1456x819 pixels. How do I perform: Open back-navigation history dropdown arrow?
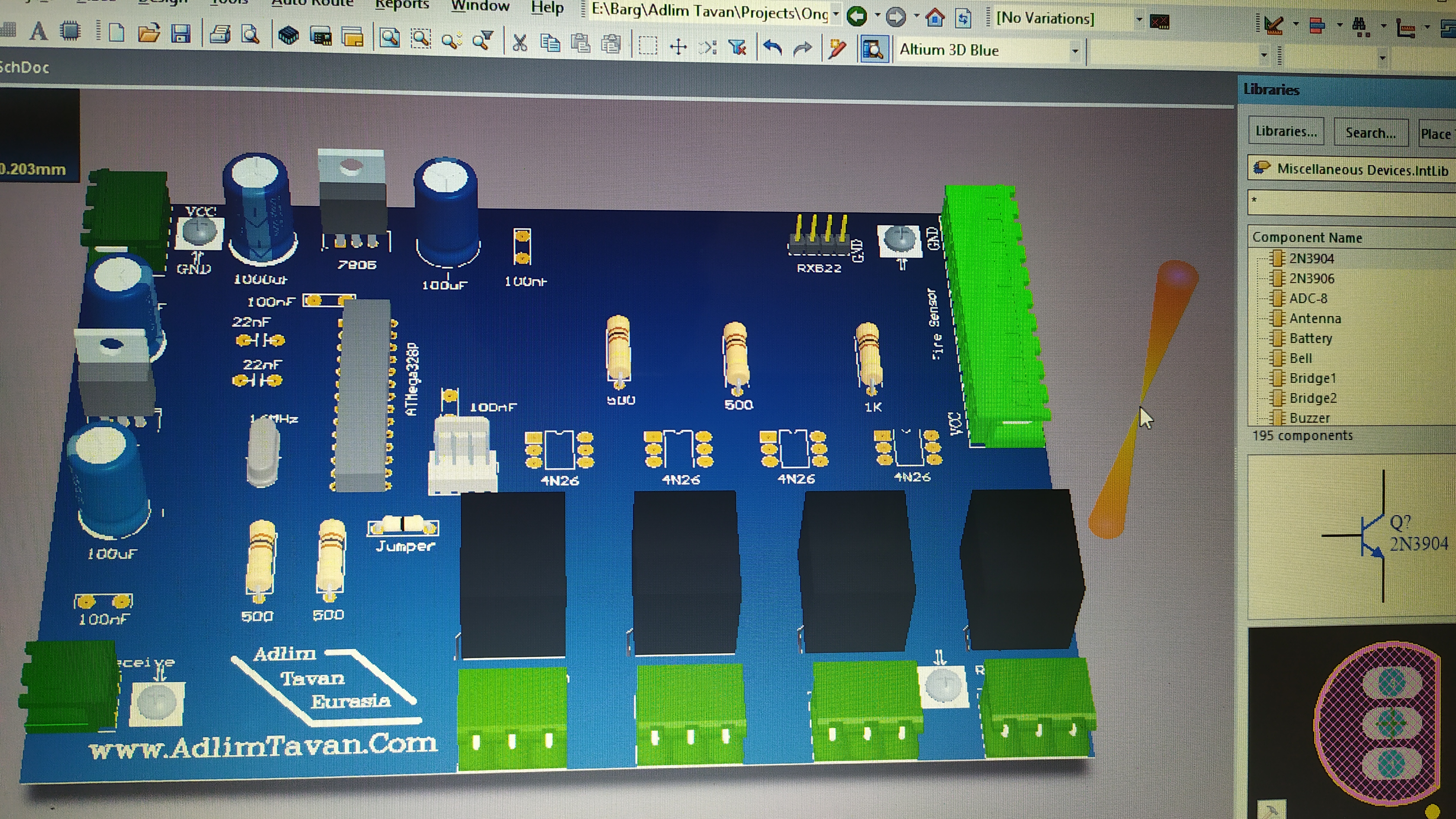(877, 16)
